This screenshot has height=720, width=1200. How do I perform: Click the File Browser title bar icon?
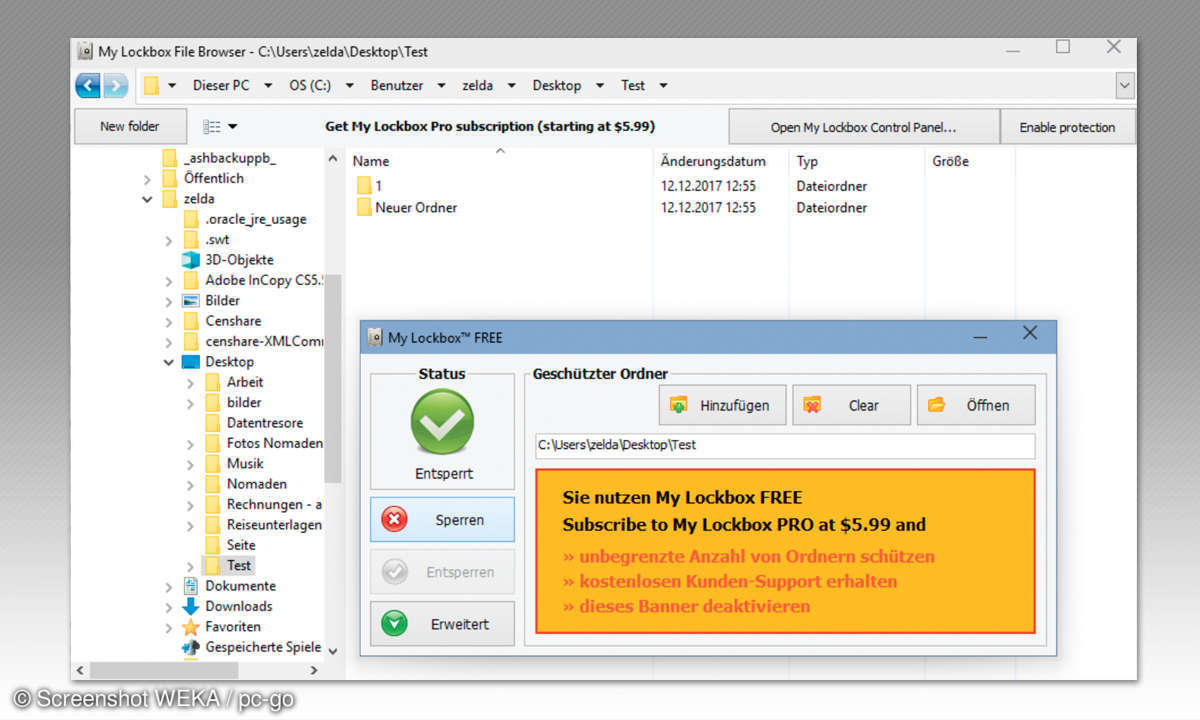[x=86, y=51]
